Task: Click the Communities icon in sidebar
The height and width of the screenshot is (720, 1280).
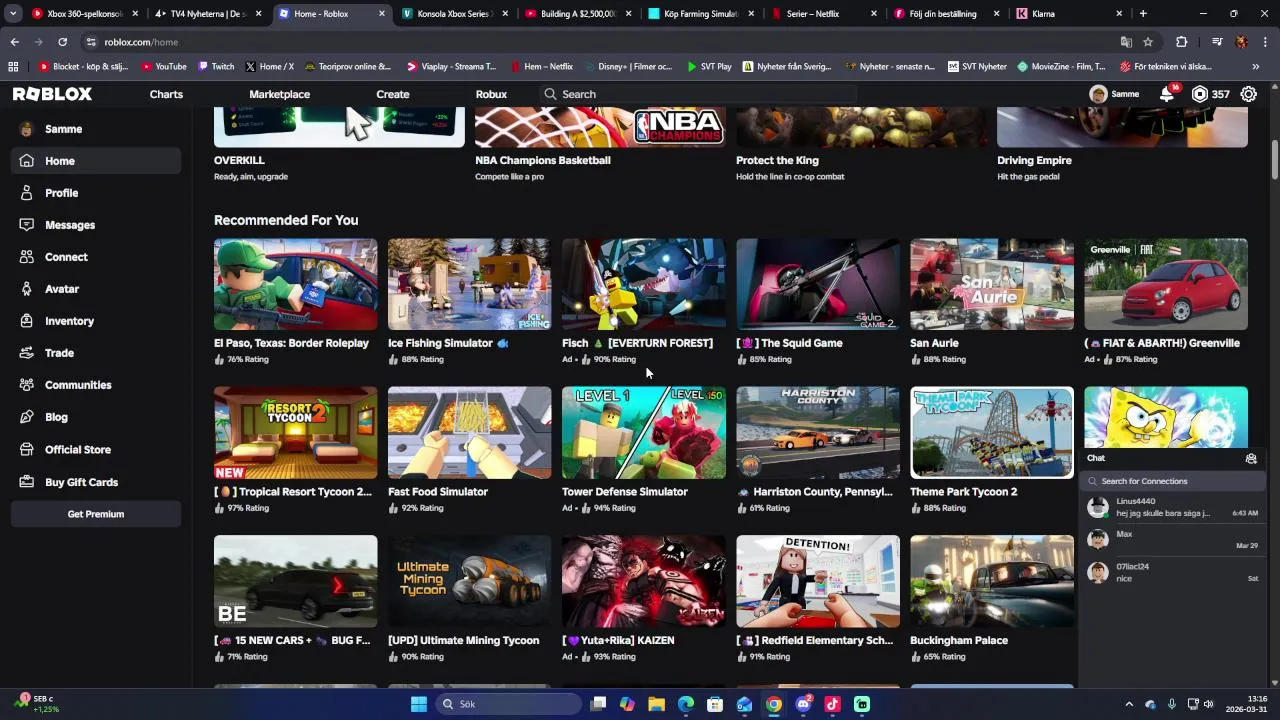Action: 26,385
